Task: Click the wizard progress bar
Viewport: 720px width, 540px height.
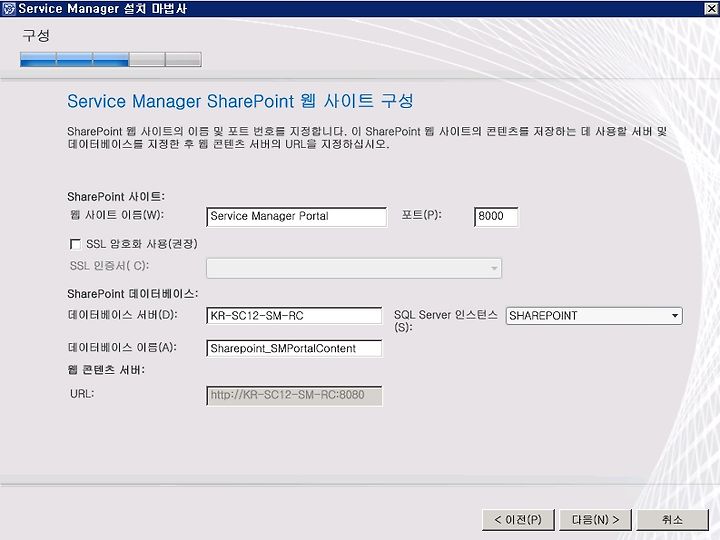Action: (x=111, y=59)
